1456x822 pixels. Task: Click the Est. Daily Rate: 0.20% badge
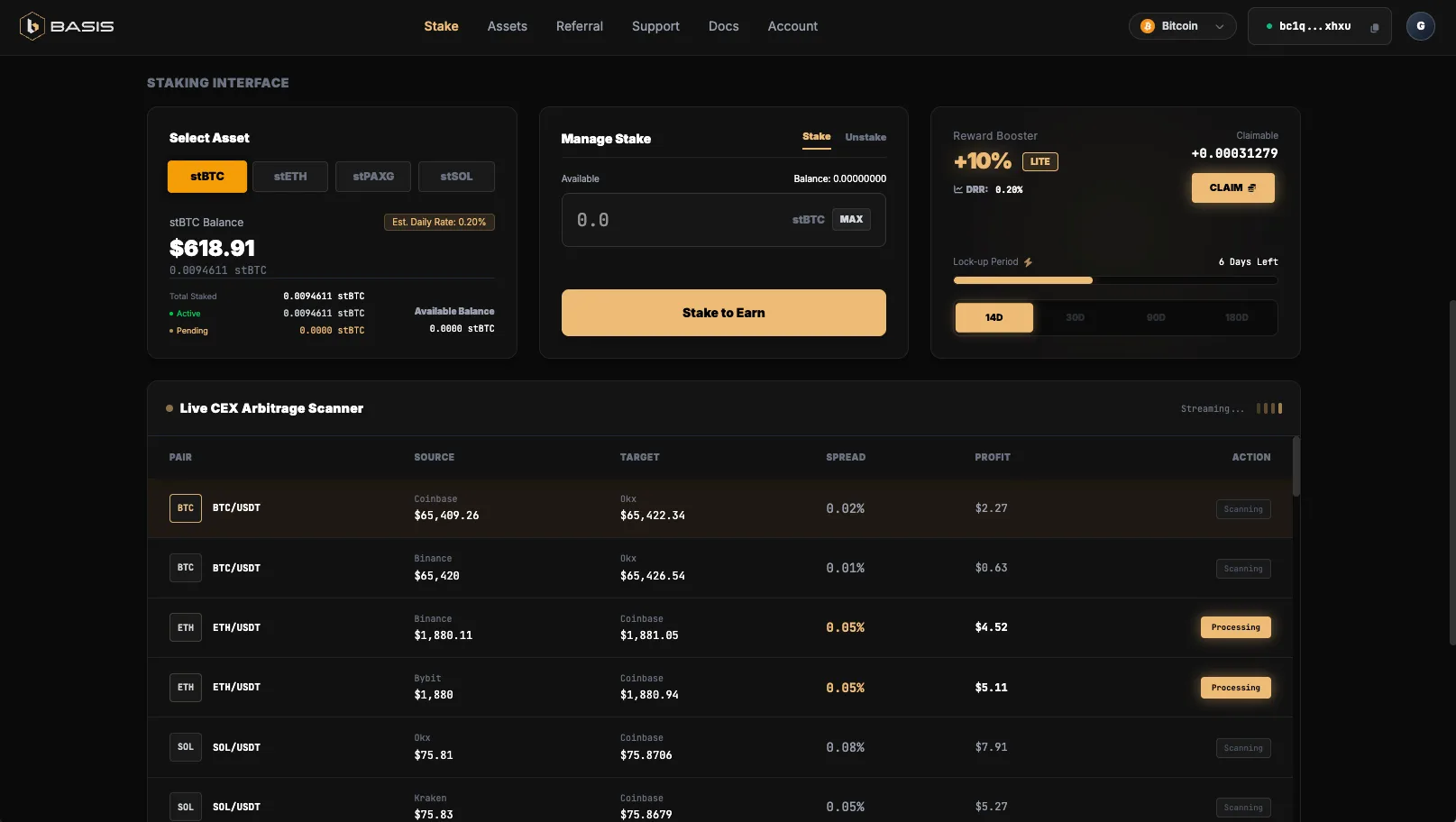[x=439, y=222]
